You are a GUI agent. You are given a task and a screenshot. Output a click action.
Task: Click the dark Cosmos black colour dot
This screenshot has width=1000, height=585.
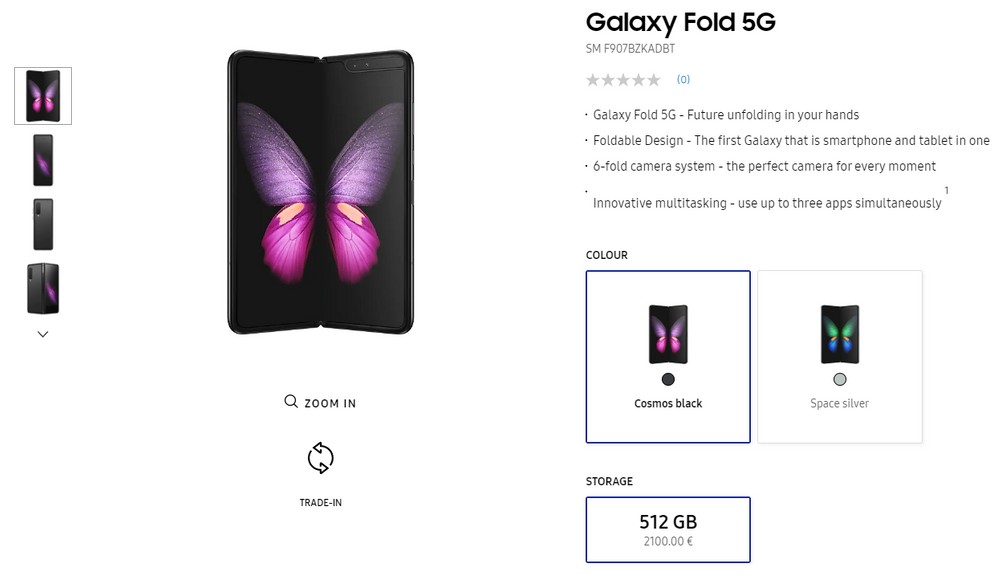pos(668,380)
